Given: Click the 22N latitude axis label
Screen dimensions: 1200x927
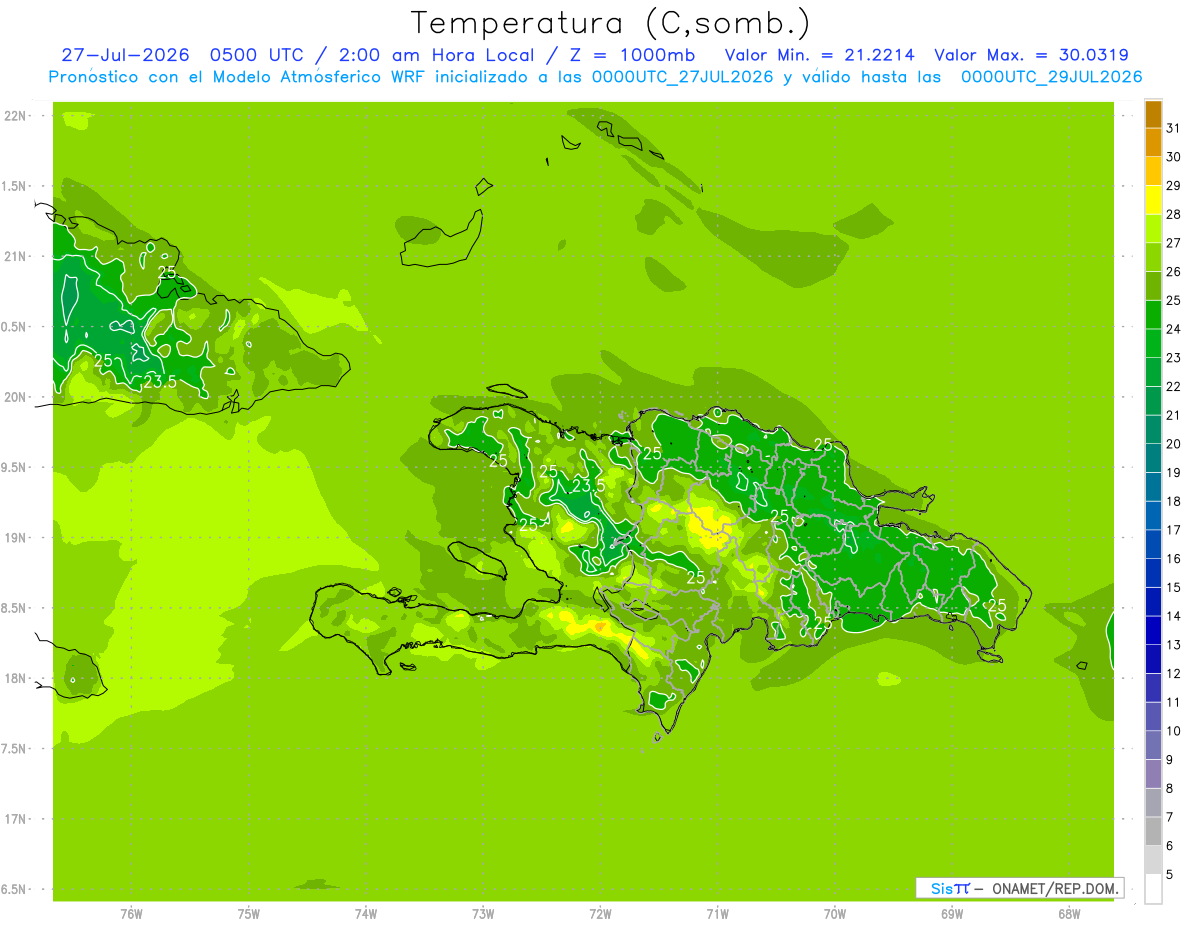Looking at the screenshot, I should coord(14,116).
